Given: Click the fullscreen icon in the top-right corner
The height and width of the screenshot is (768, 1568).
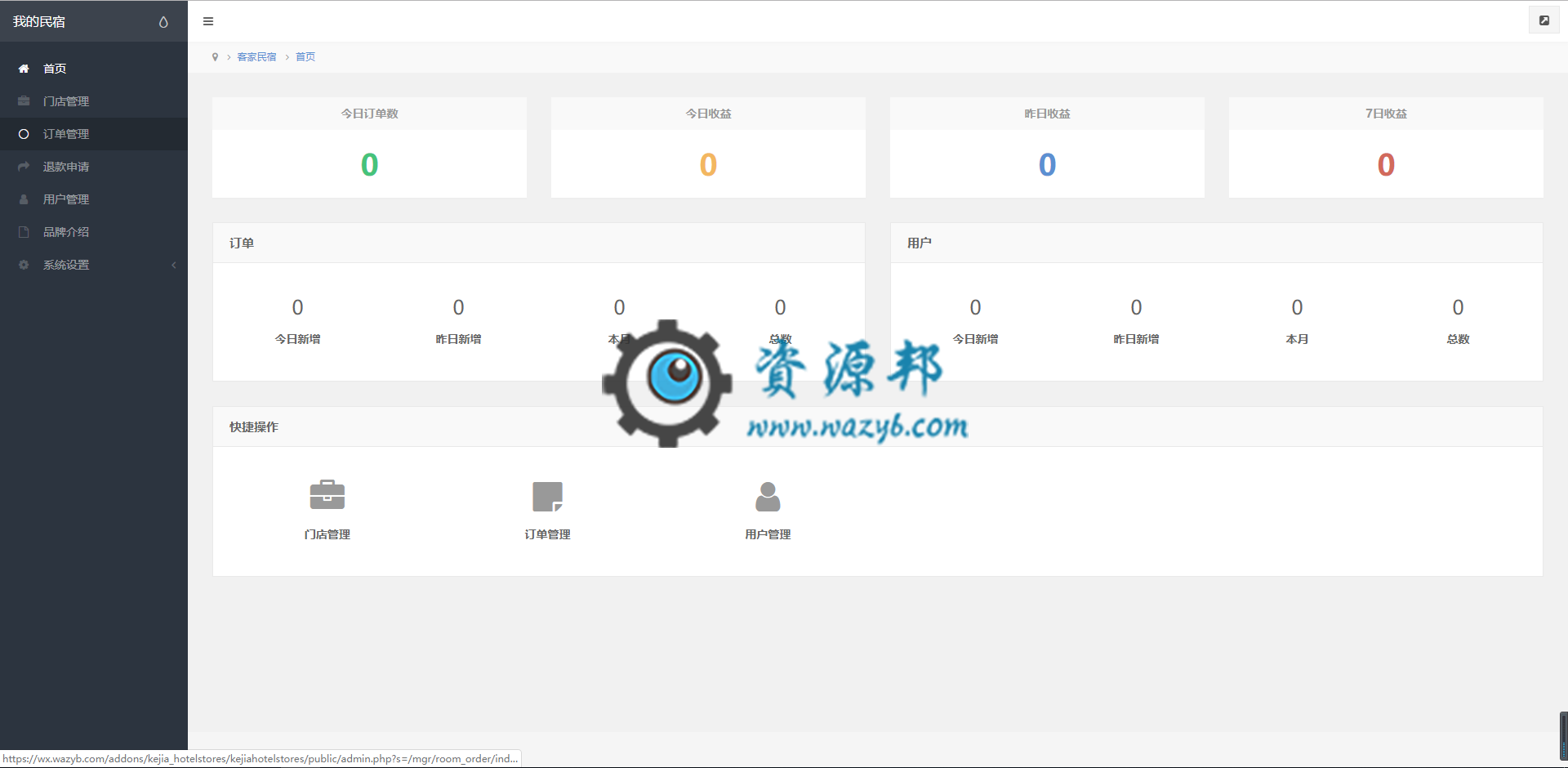Looking at the screenshot, I should tap(1544, 20).
